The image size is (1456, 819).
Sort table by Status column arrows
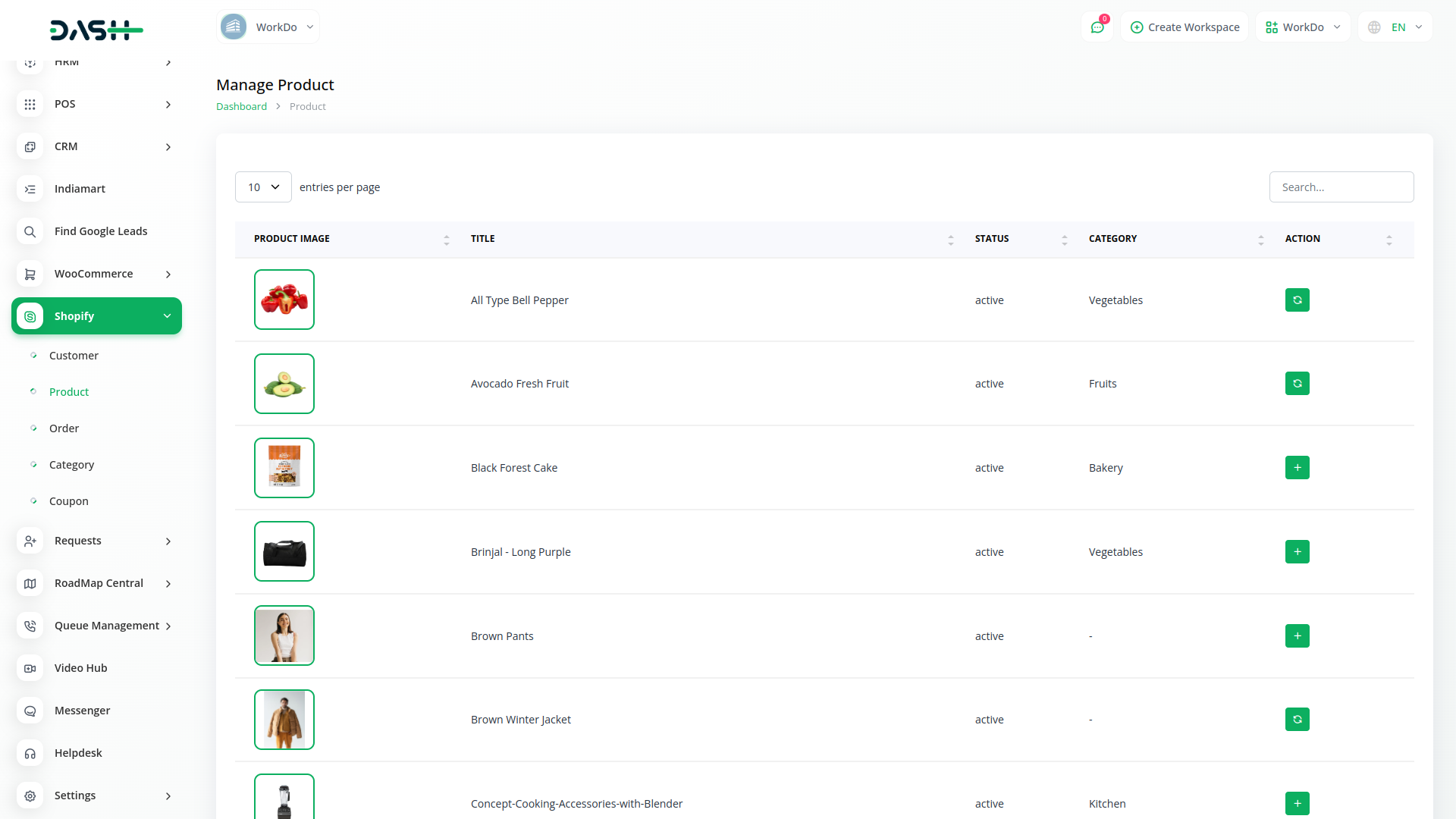coord(1064,240)
